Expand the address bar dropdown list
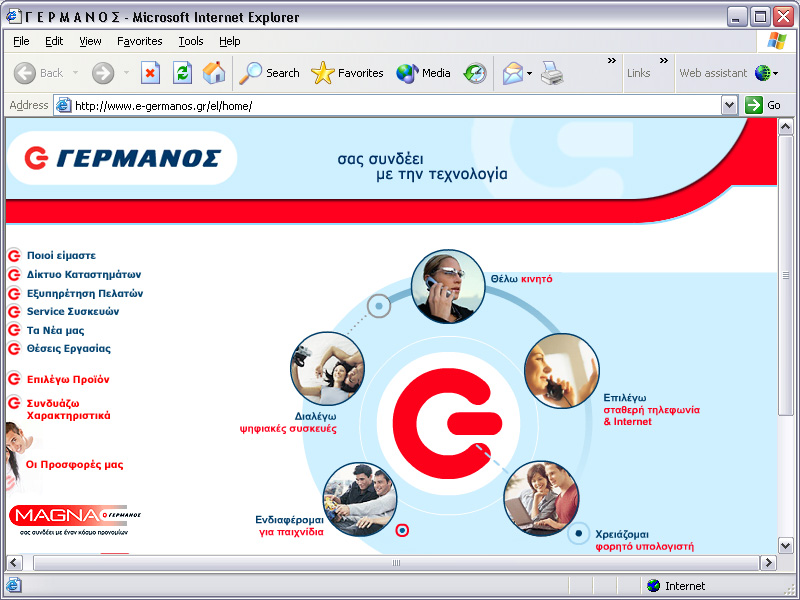Screen dimensions: 800x600 (x=730, y=105)
